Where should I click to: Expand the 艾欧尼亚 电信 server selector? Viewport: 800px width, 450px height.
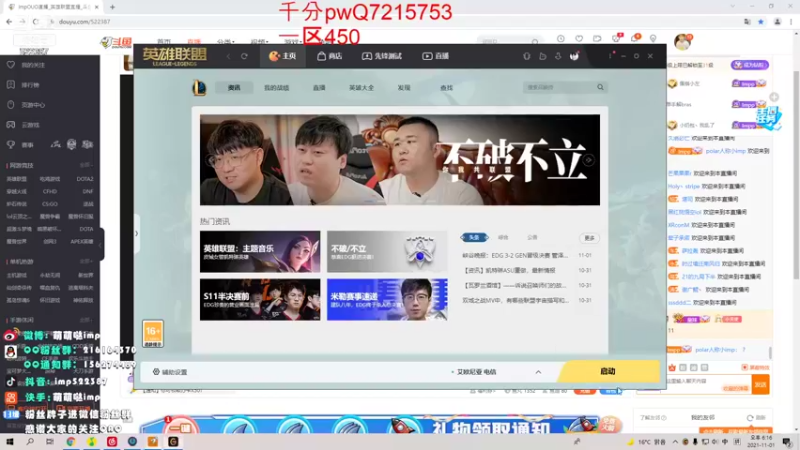tap(496, 372)
